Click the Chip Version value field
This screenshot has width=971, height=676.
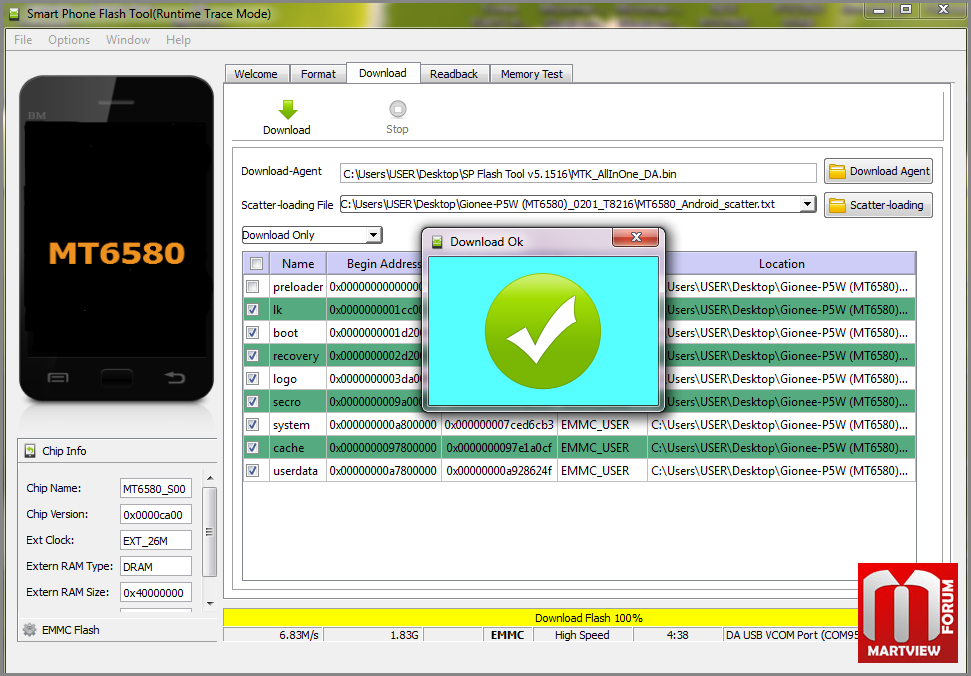point(155,514)
